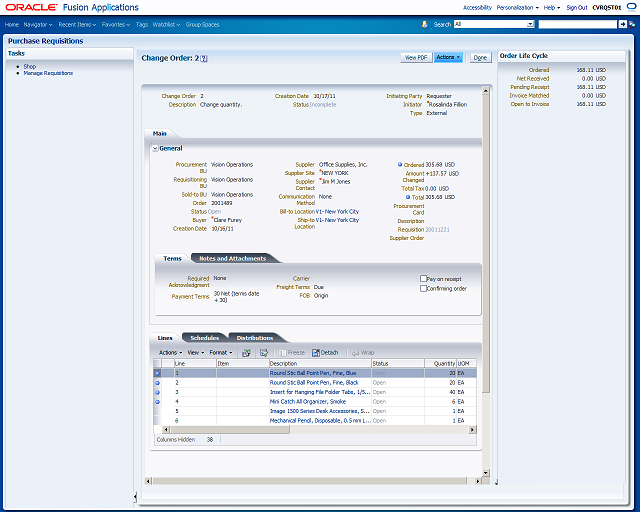Click the blue change indicator next to Total
The width and height of the screenshot is (640, 512).
[408, 197]
